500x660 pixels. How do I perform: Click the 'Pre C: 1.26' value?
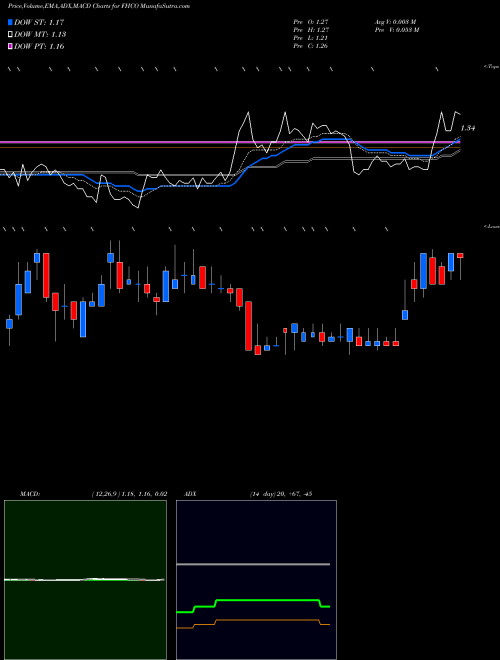click(x=311, y=46)
